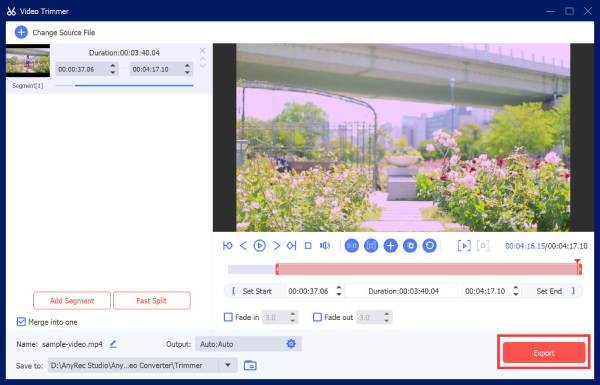Viewport: 600px width, 385px height.
Task: Open output settings with the gear icon
Action: pos(291,344)
